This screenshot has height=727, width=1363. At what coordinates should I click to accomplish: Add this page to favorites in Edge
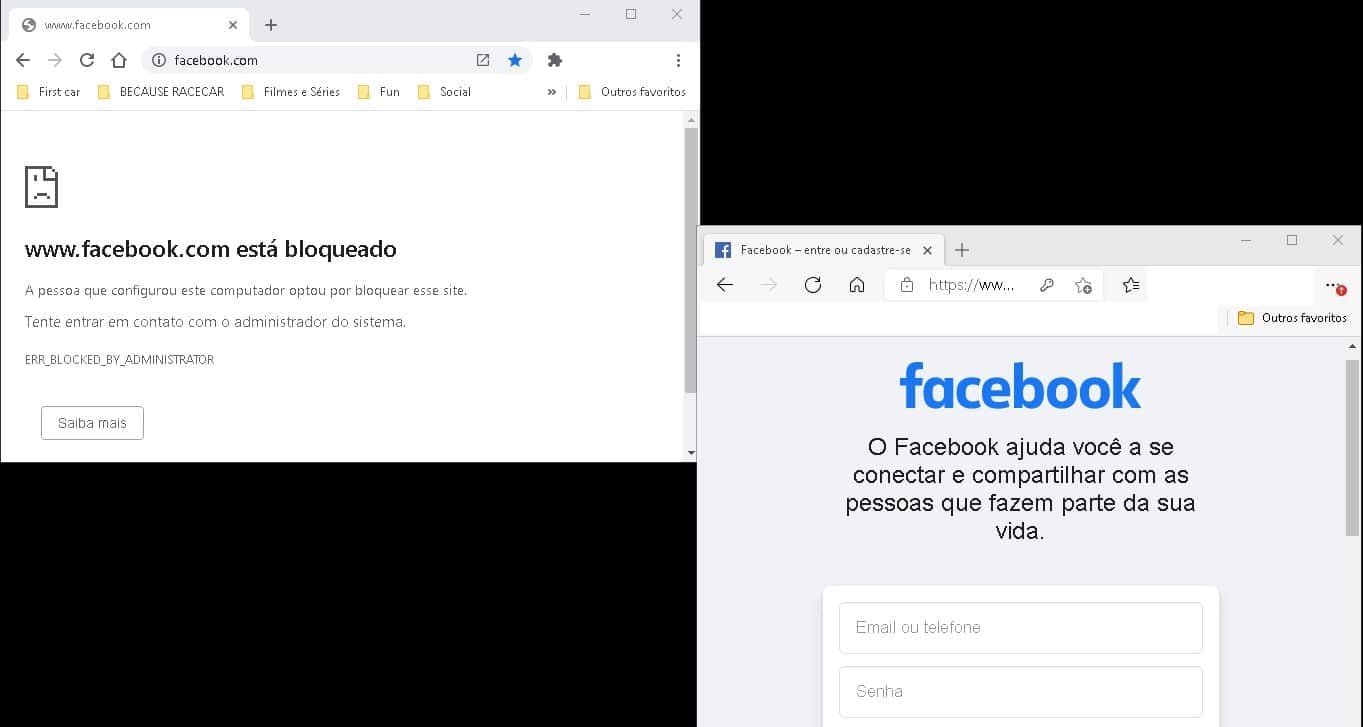tap(1083, 285)
